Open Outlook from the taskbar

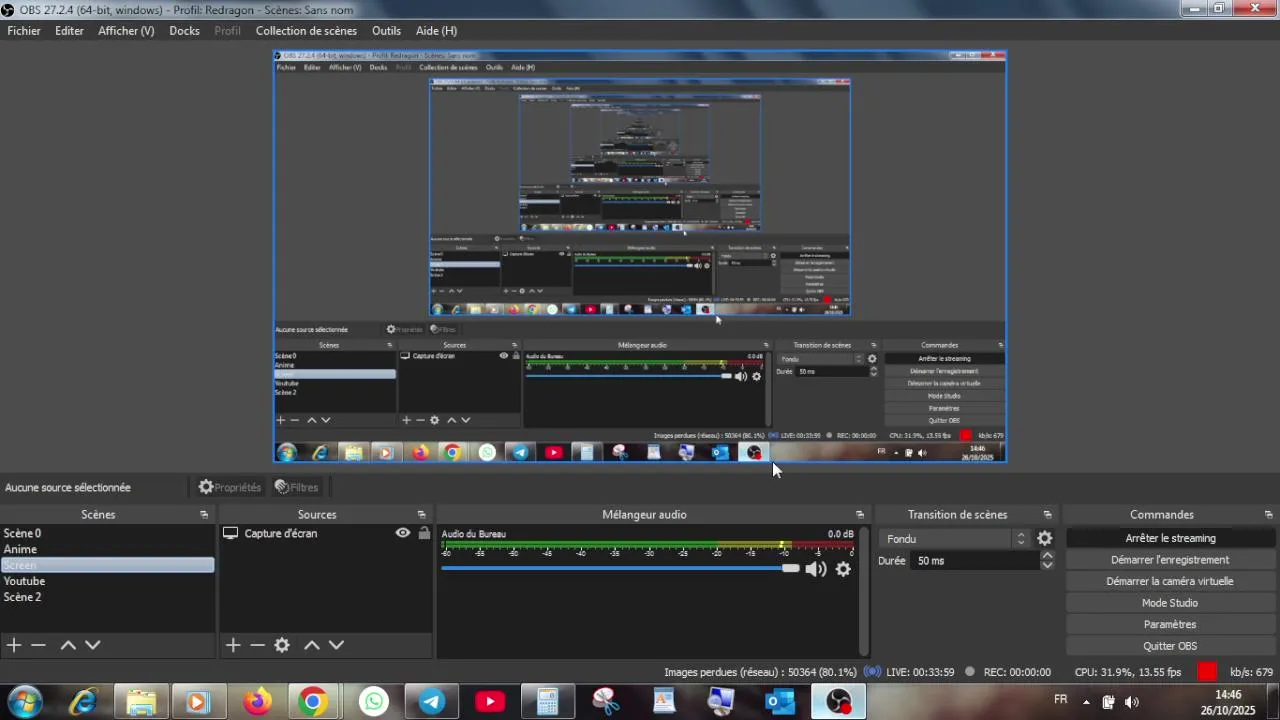point(780,702)
